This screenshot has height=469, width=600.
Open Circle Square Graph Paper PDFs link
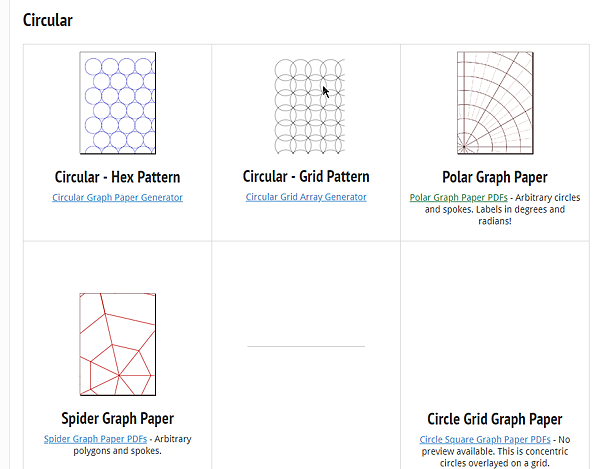(485, 439)
